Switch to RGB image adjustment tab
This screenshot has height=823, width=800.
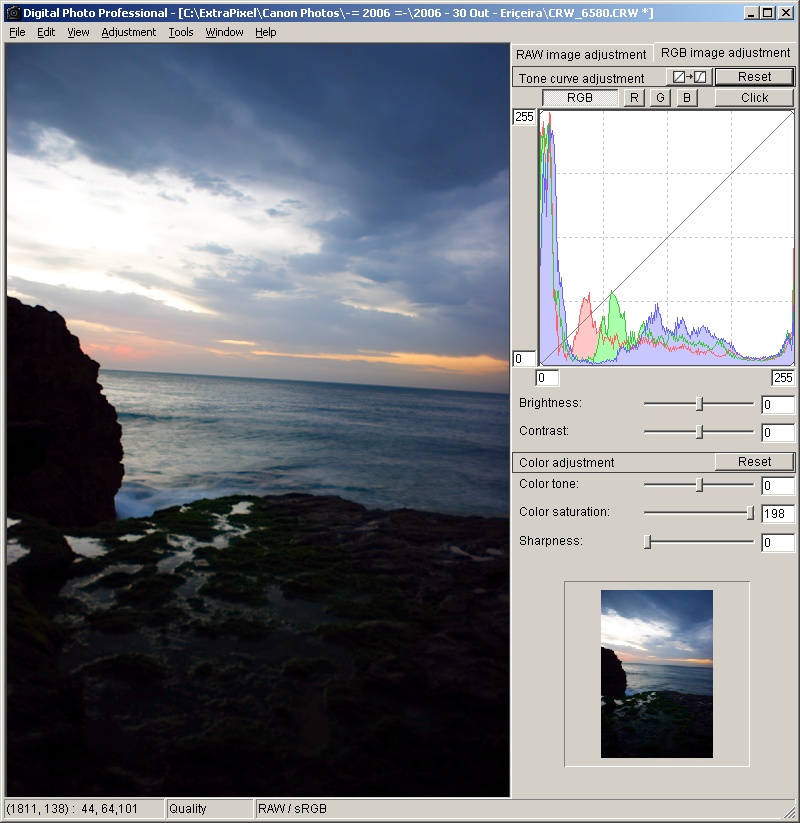(x=725, y=53)
